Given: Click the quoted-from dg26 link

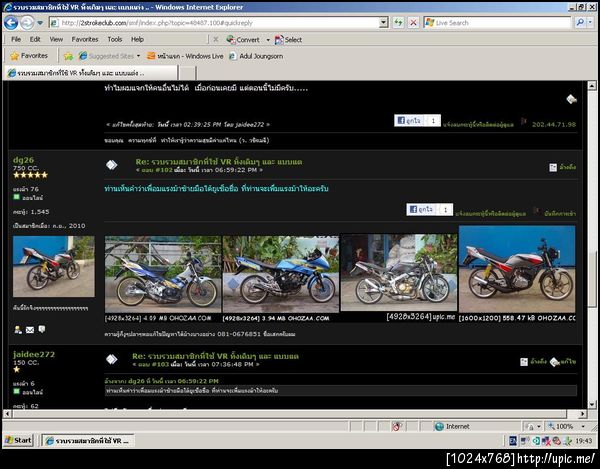Looking at the screenshot, I should pyautogui.click(x=161, y=381).
